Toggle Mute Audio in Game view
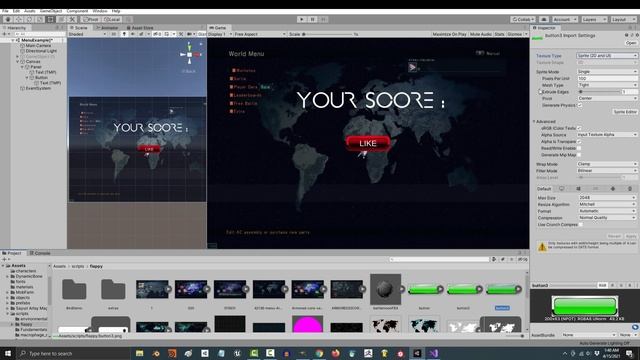The height and width of the screenshot is (360, 640). coord(481,34)
